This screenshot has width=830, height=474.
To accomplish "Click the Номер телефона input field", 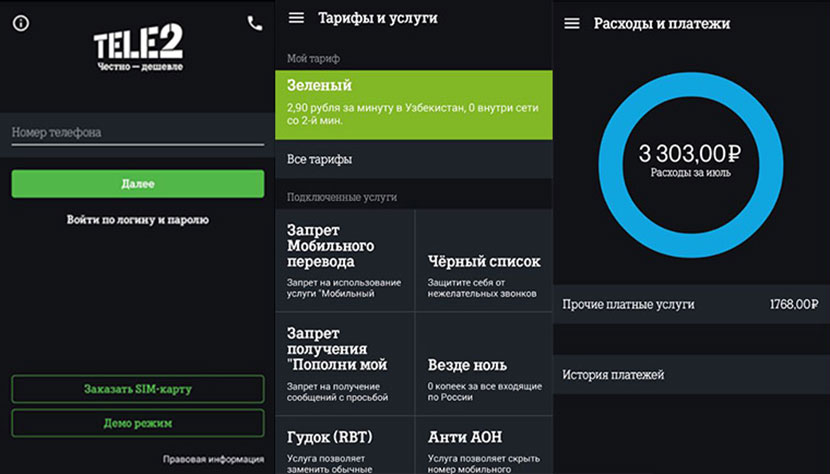I will 137,133.
